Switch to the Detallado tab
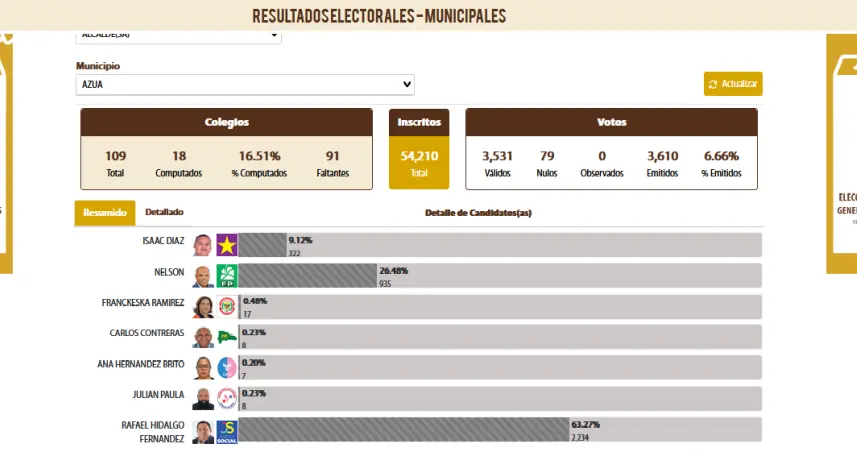This screenshot has width=857, height=452. 164,212
